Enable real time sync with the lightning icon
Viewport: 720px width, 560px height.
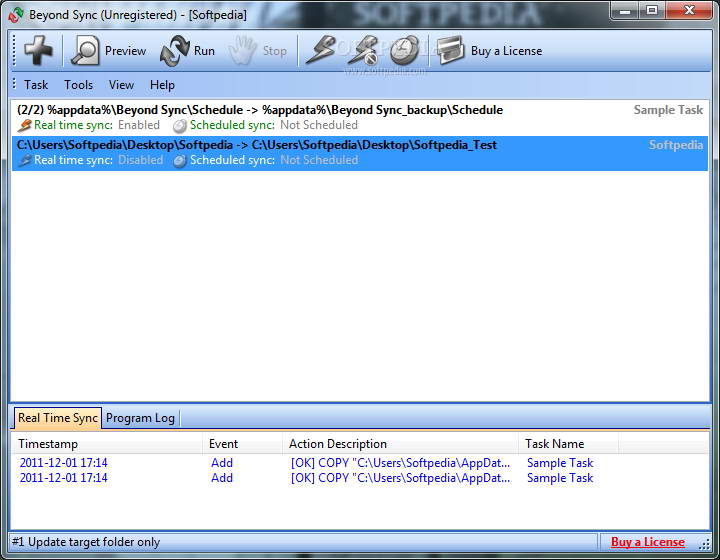pos(321,50)
